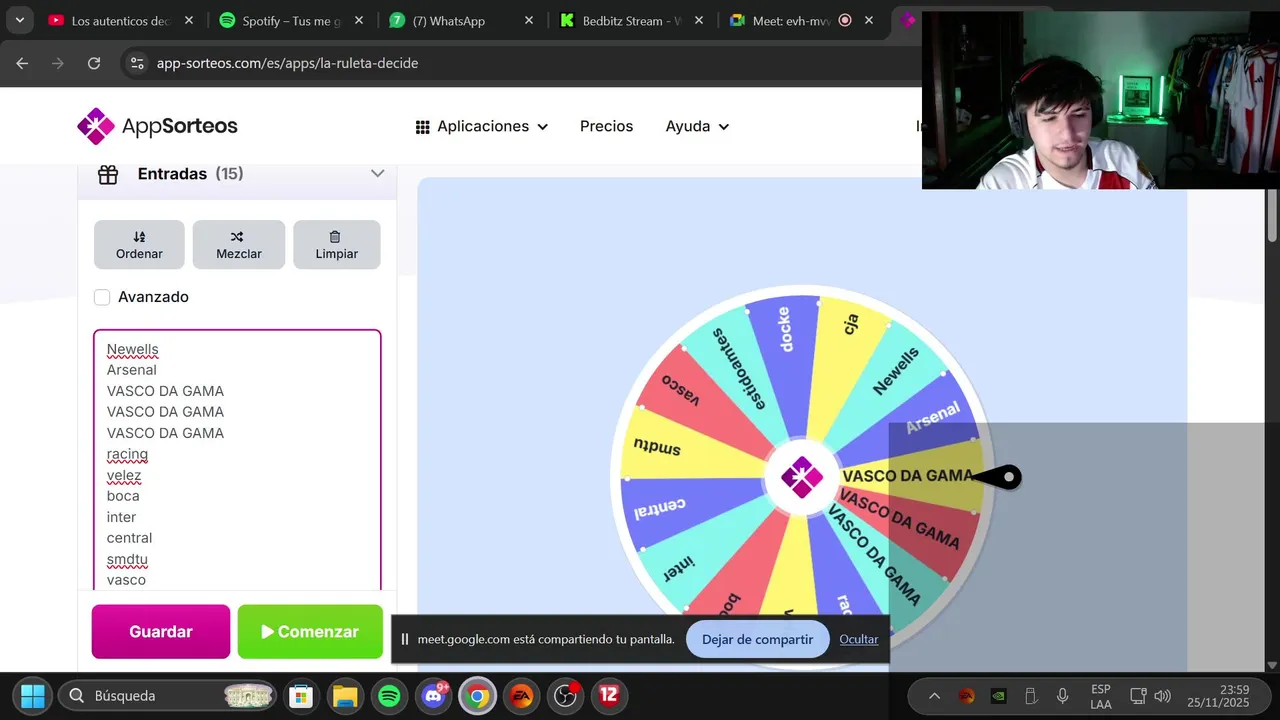Click Chrome icon in taskbar
The image size is (1280, 720).
tap(477, 696)
